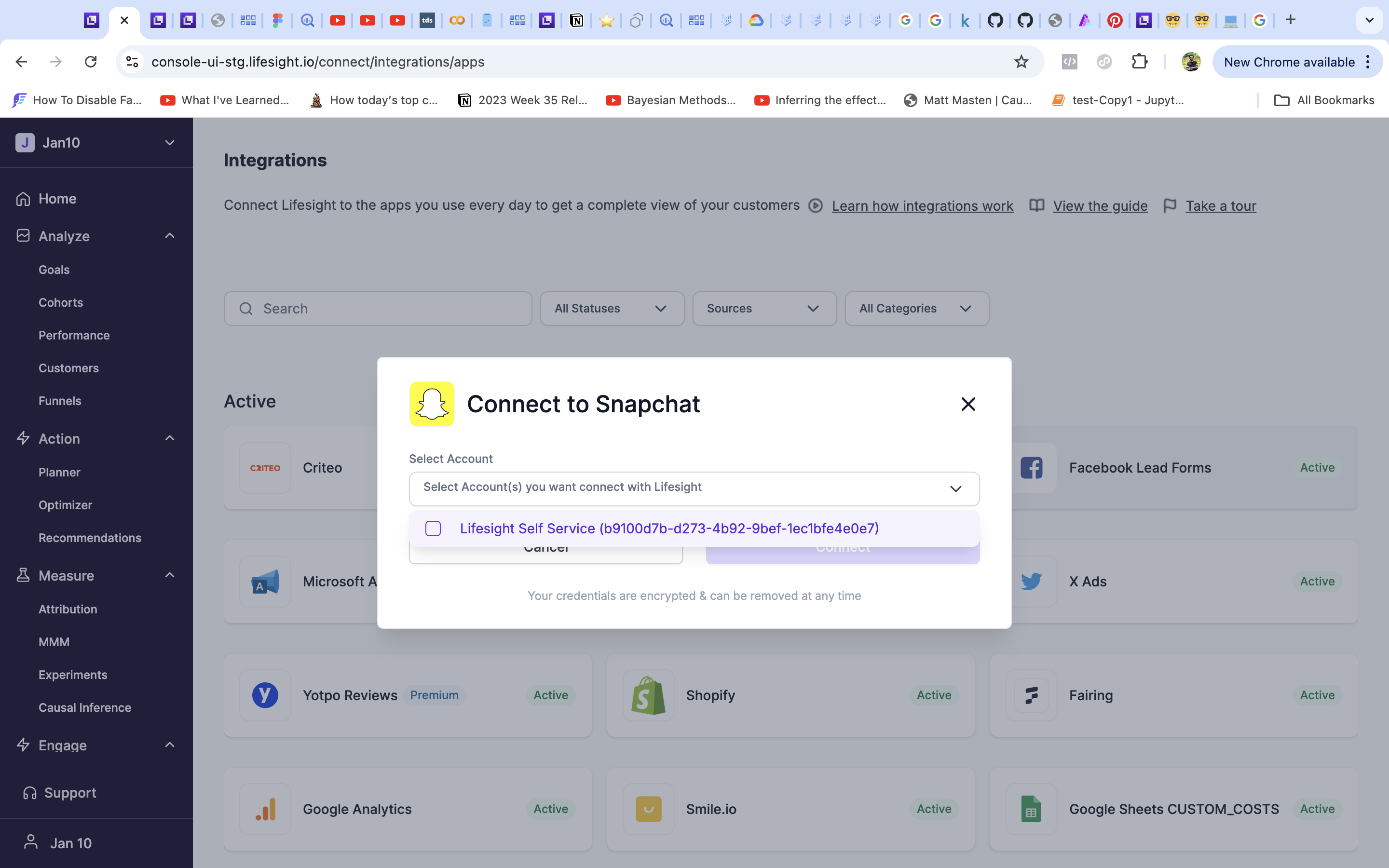Image resolution: width=1389 pixels, height=868 pixels.
Task: Expand the All Categories dropdown
Action: 916,309
